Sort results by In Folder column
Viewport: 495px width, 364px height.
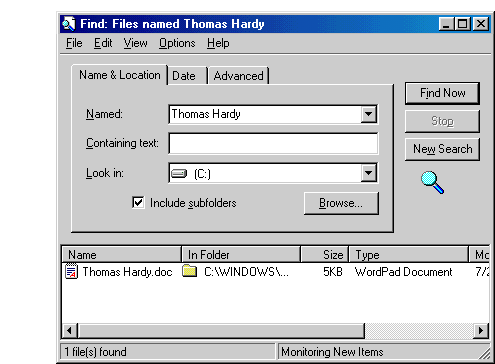(x=241, y=255)
